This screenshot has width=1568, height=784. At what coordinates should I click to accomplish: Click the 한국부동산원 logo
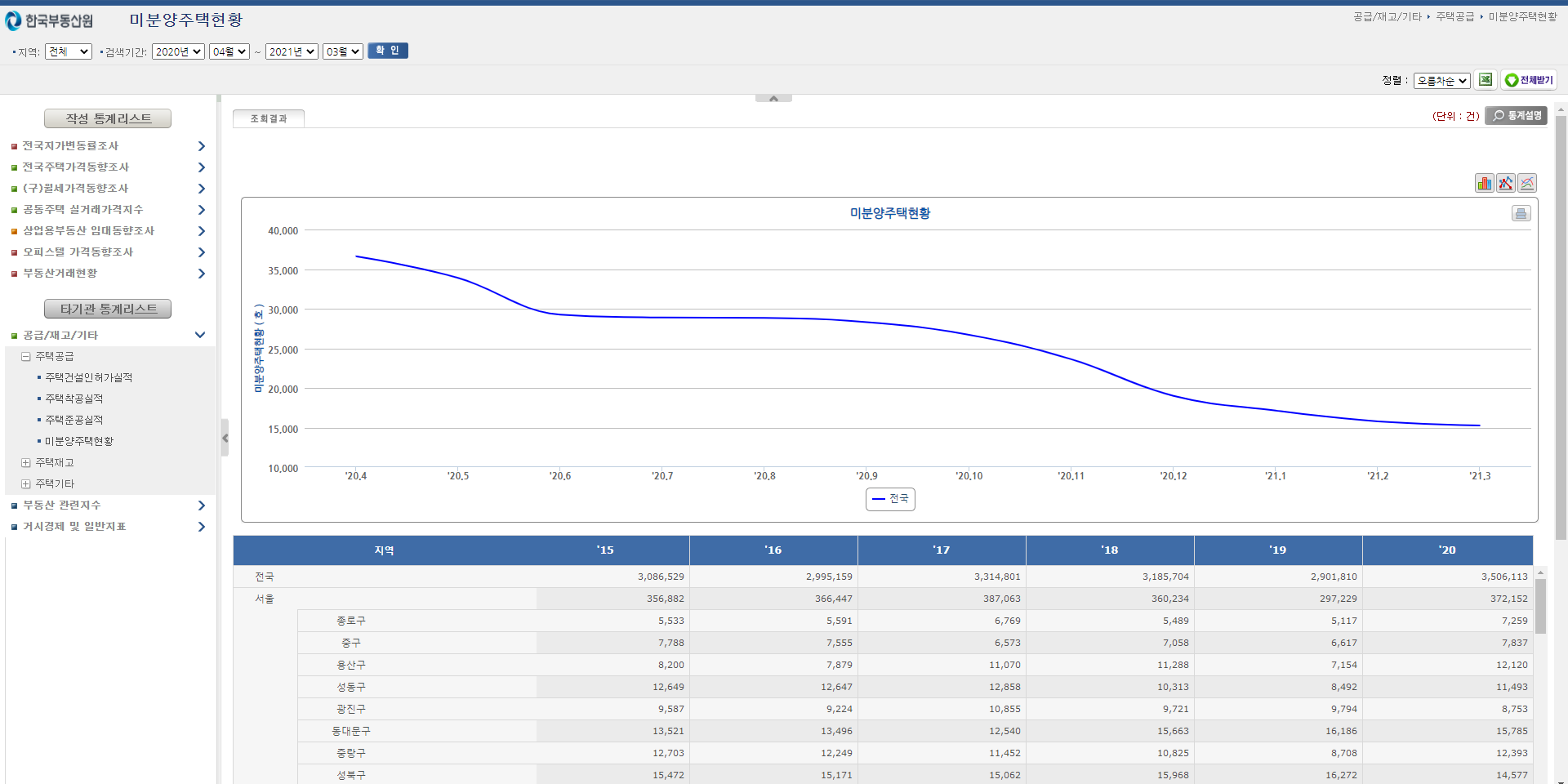(x=50, y=20)
